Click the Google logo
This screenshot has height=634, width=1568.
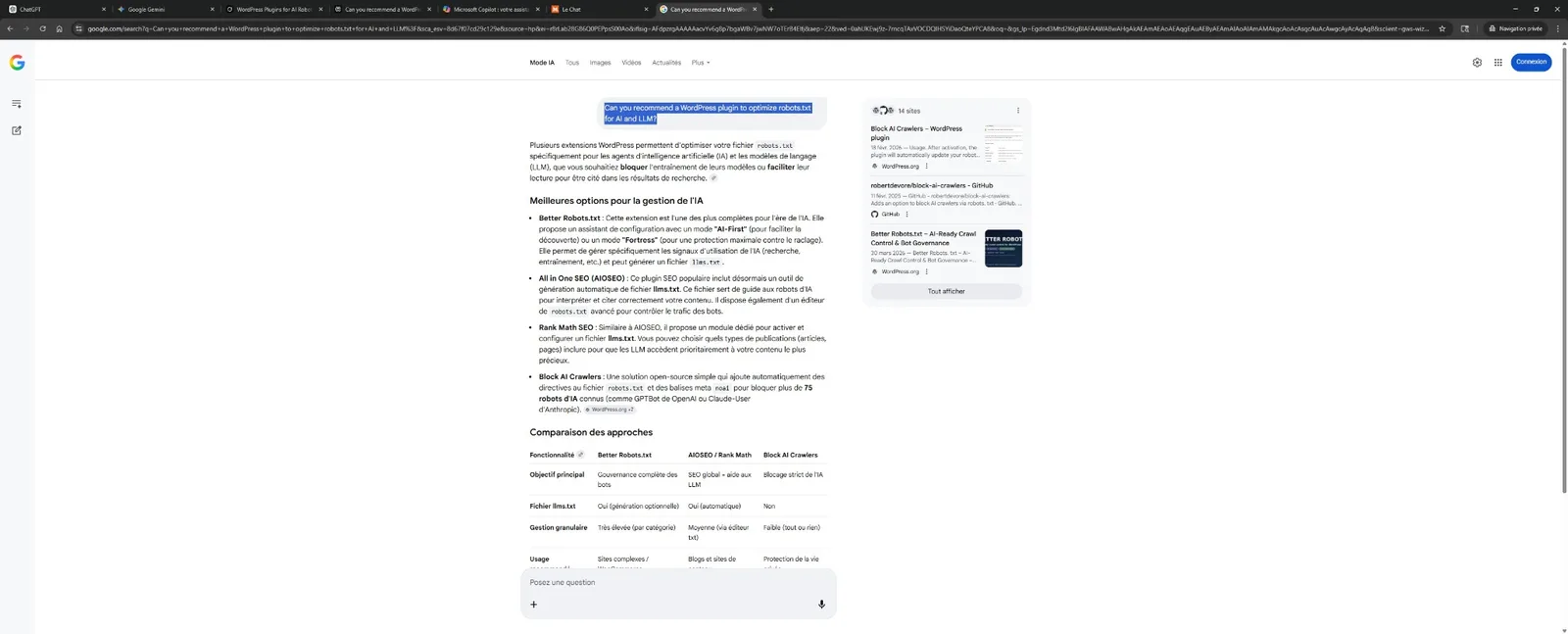(17, 63)
